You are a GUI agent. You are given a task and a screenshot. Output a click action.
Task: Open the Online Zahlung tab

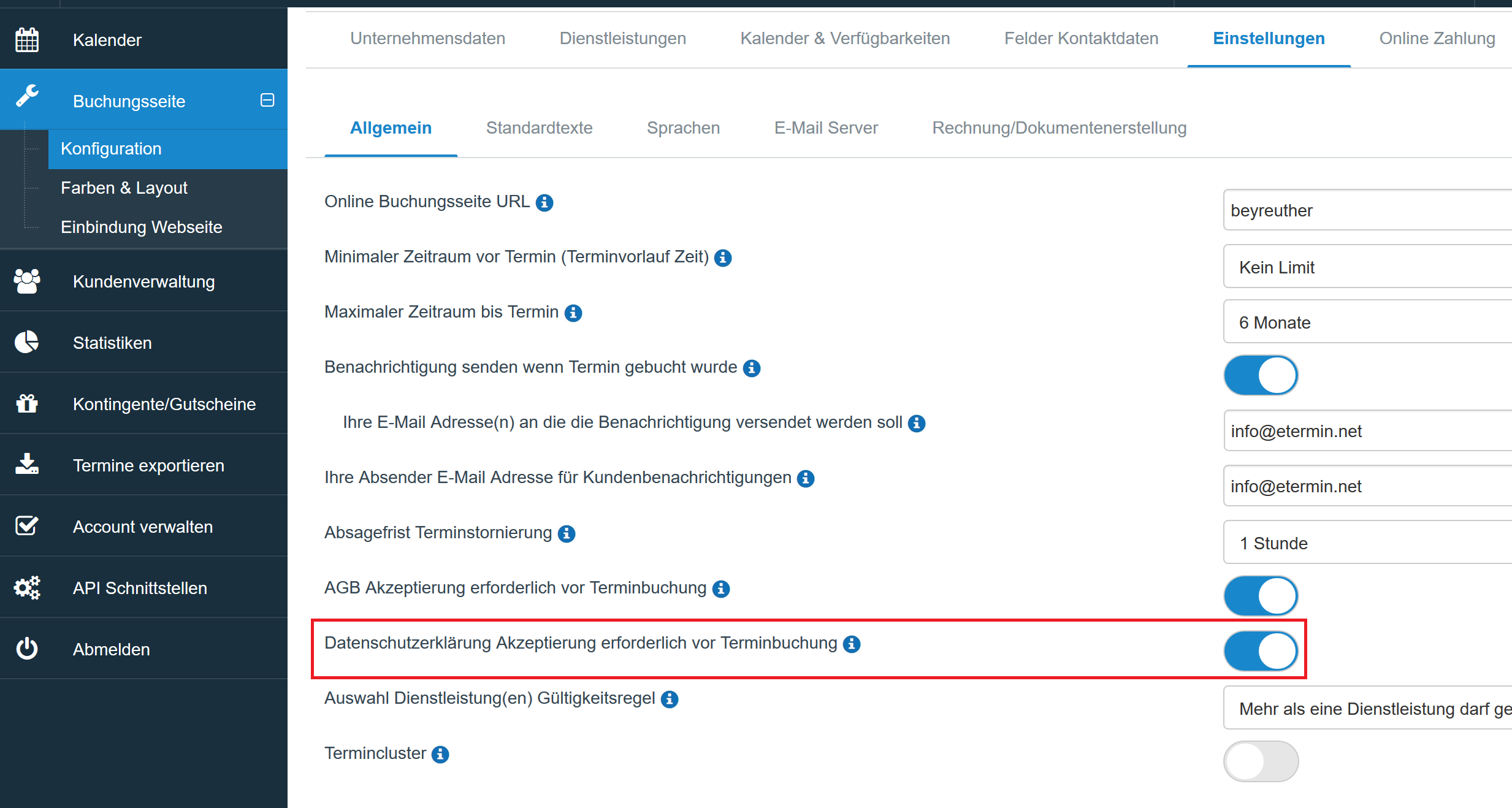tap(1437, 38)
